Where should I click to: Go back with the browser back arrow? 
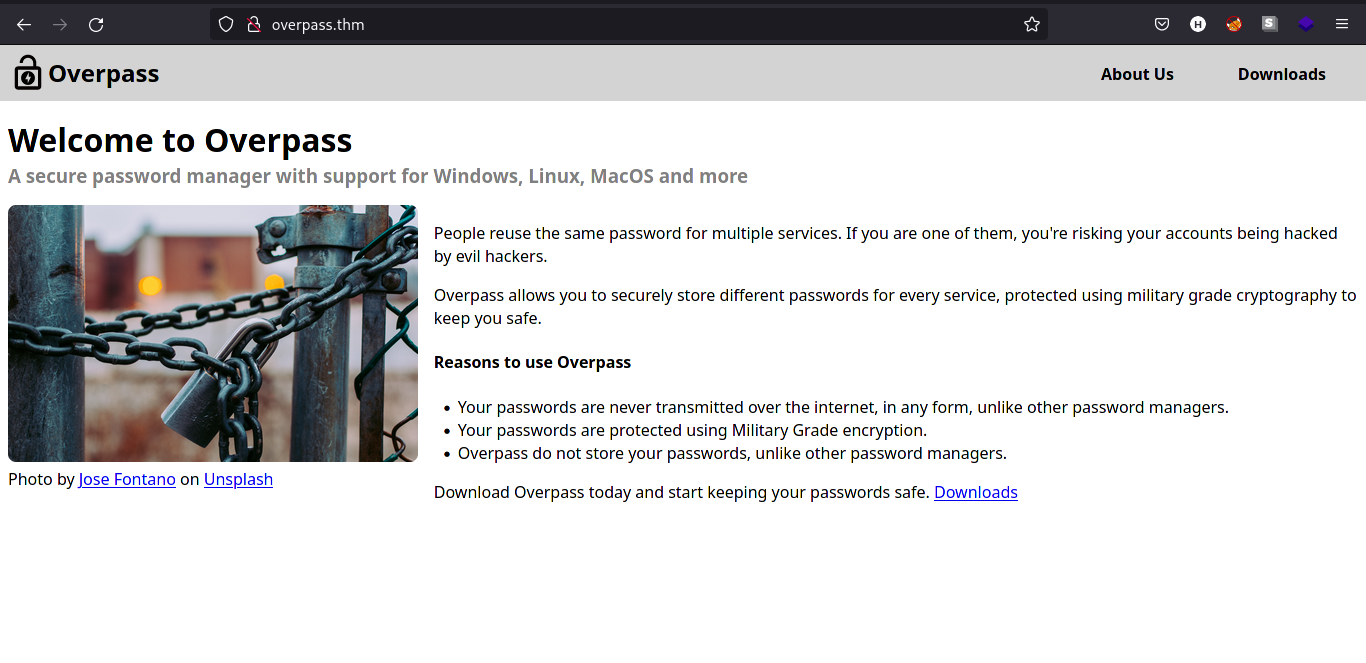[x=23, y=24]
